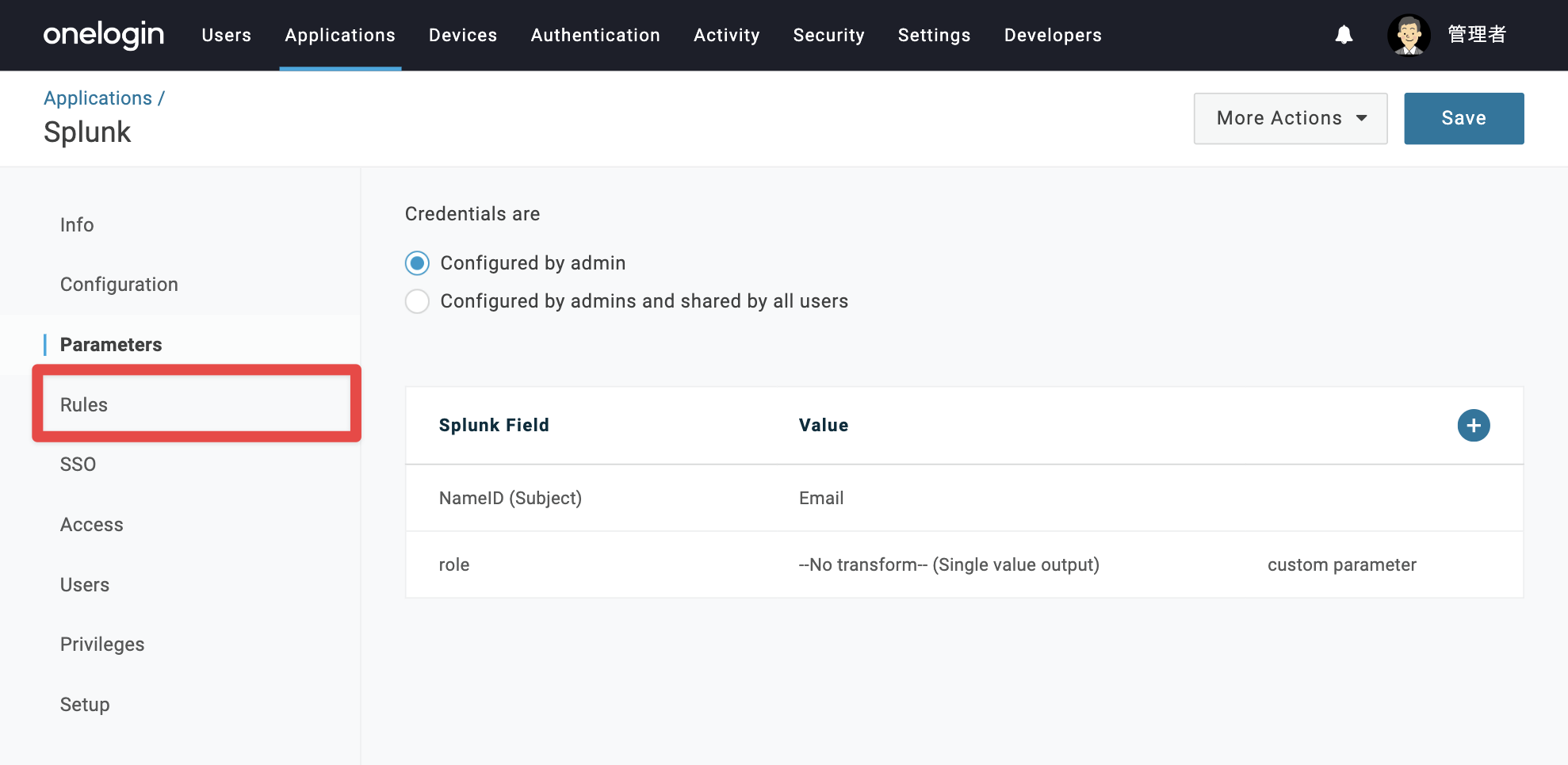The height and width of the screenshot is (765, 1568).
Task: Click the --No transform-- value cell
Action: coord(949,564)
